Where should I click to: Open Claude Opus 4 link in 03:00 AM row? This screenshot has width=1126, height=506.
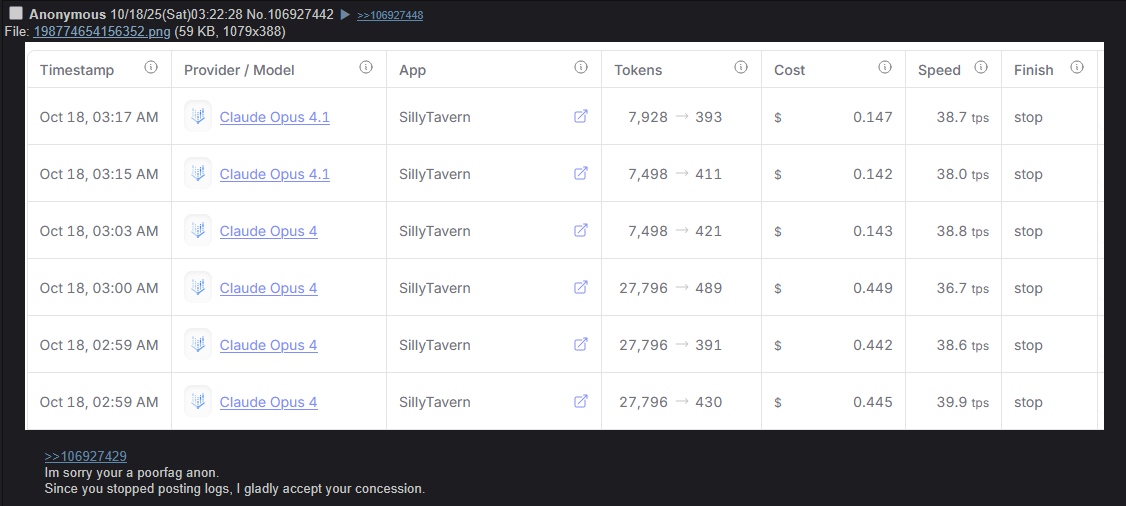(269, 289)
